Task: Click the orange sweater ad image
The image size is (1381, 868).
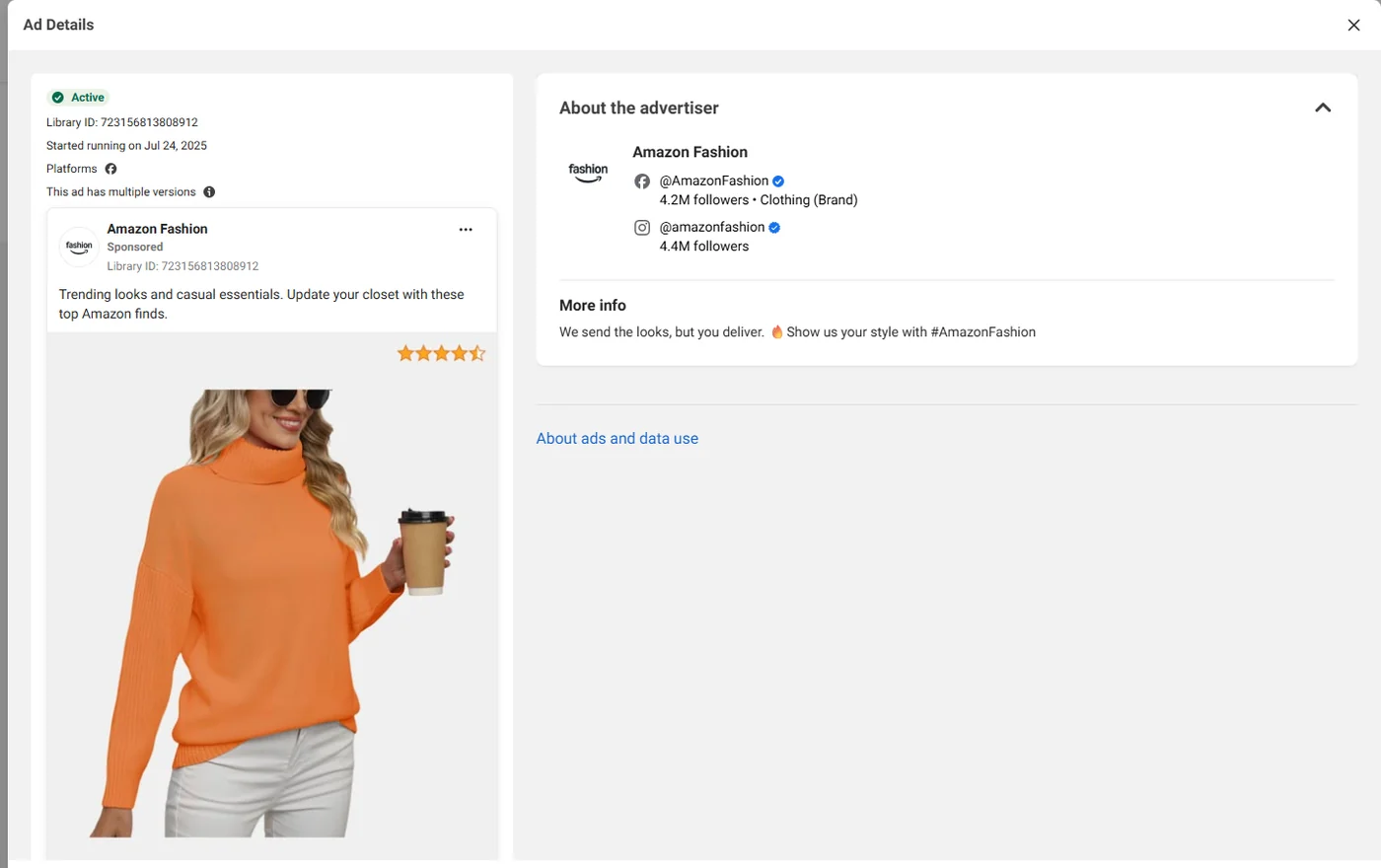Action: pyautogui.click(x=272, y=597)
